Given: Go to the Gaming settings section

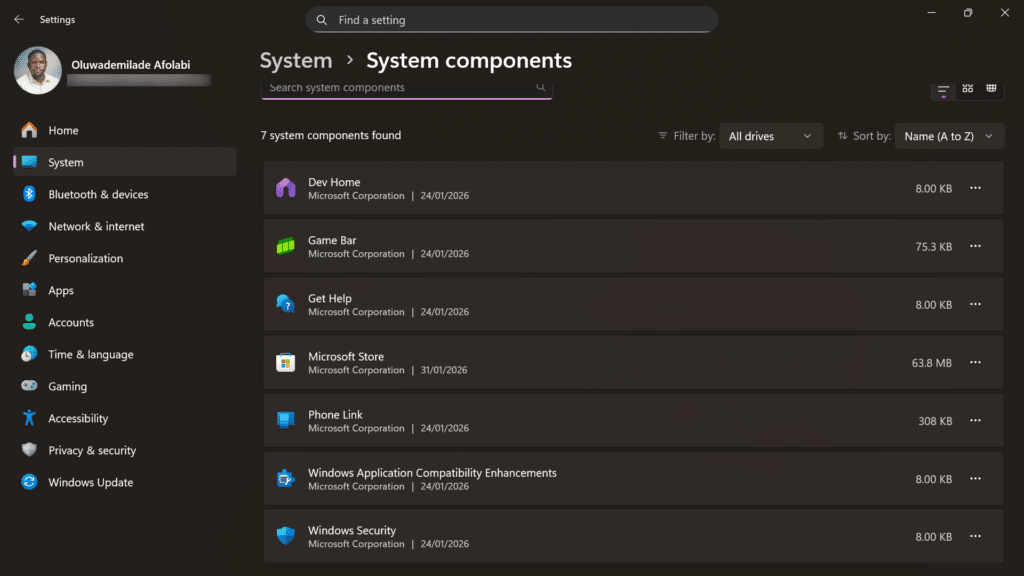Looking at the screenshot, I should point(65,386).
